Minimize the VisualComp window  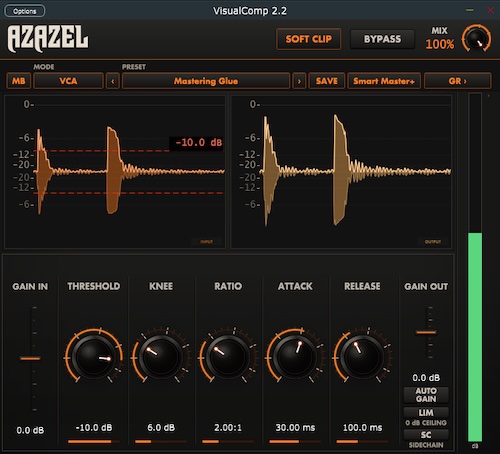coord(470,10)
